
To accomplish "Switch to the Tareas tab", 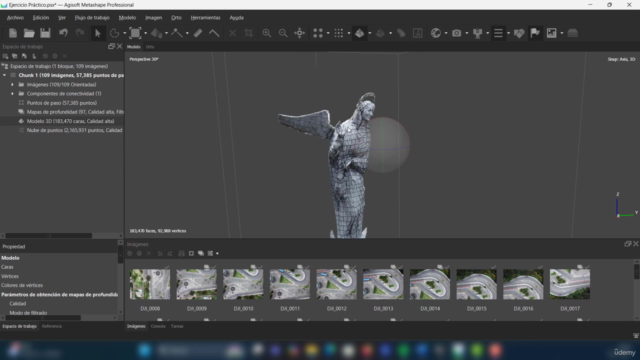I will (x=177, y=326).
